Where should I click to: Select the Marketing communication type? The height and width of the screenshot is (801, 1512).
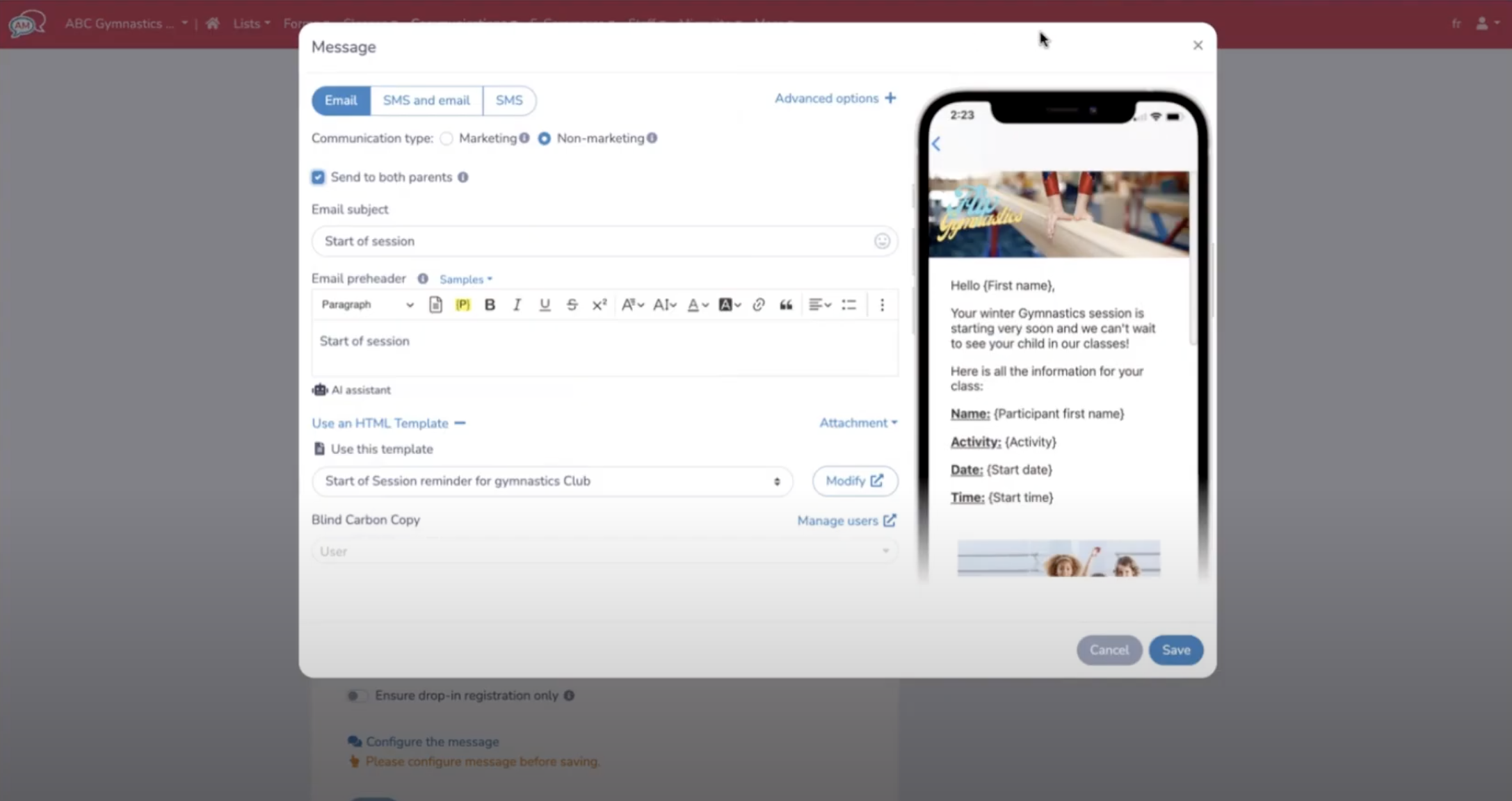click(447, 138)
